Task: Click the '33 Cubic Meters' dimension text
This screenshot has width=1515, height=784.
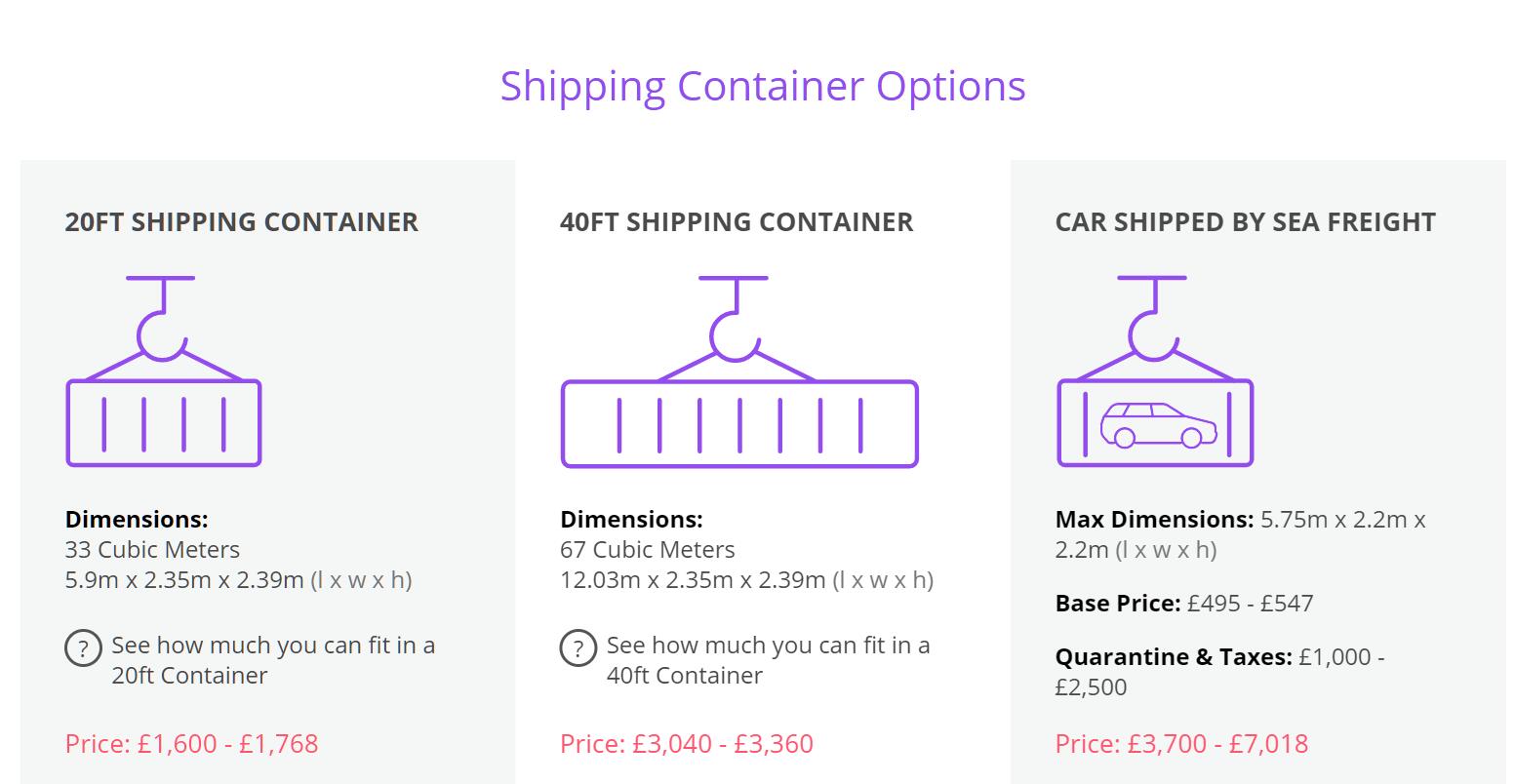Action: tap(152, 550)
